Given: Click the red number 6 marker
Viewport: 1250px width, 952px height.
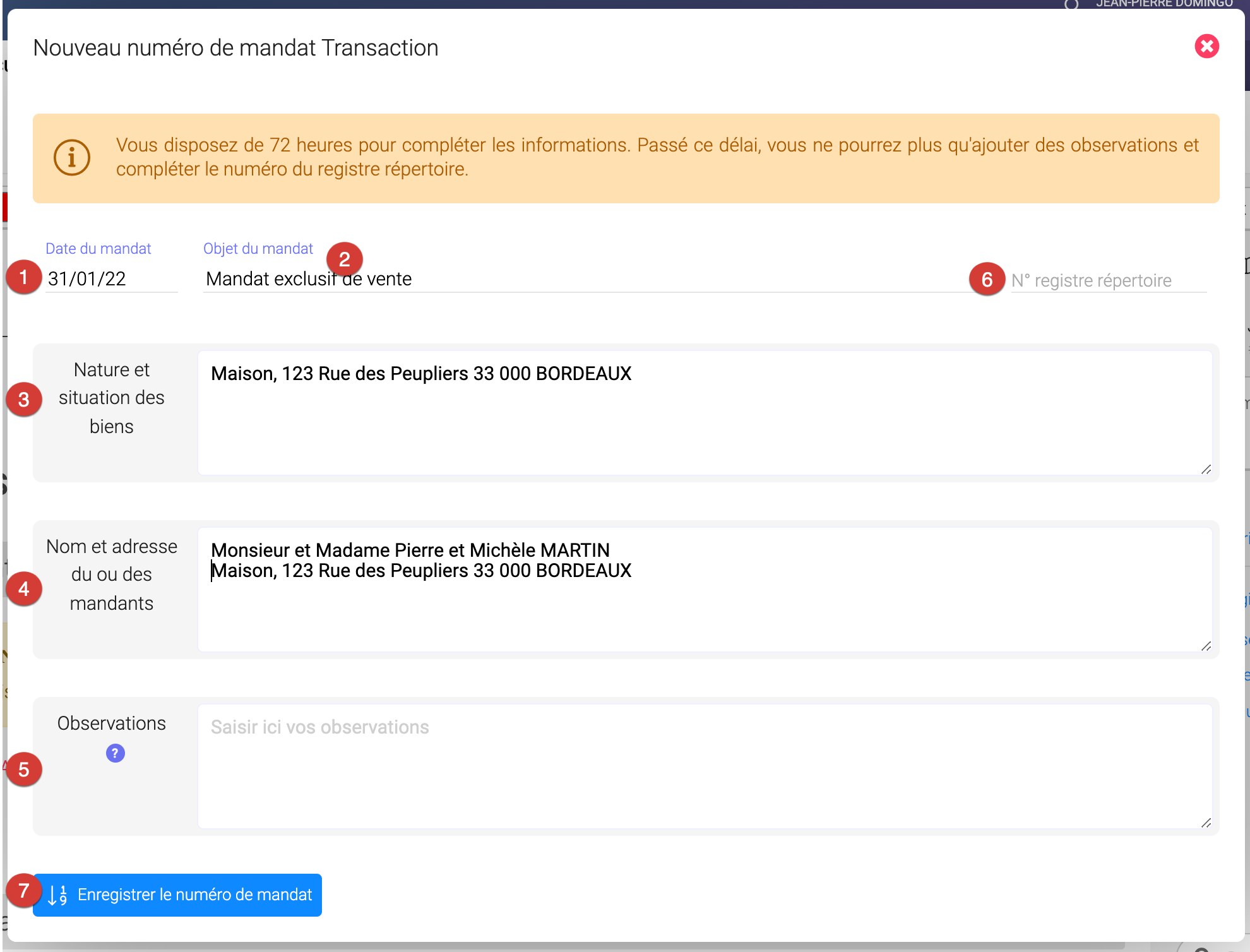Looking at the screenshot, I should [x=987, y=279].
